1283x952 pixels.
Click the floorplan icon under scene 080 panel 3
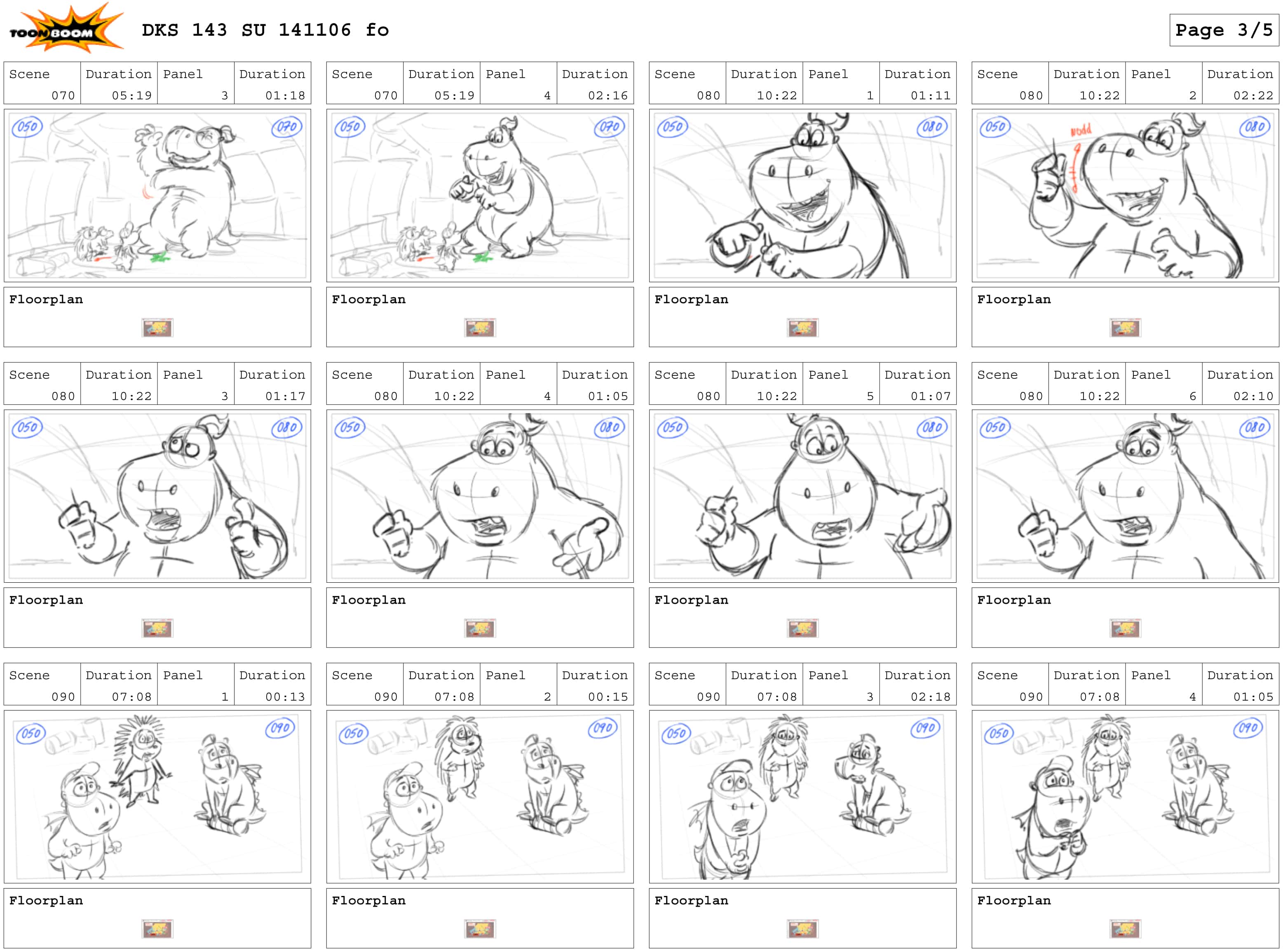point(157,628)
